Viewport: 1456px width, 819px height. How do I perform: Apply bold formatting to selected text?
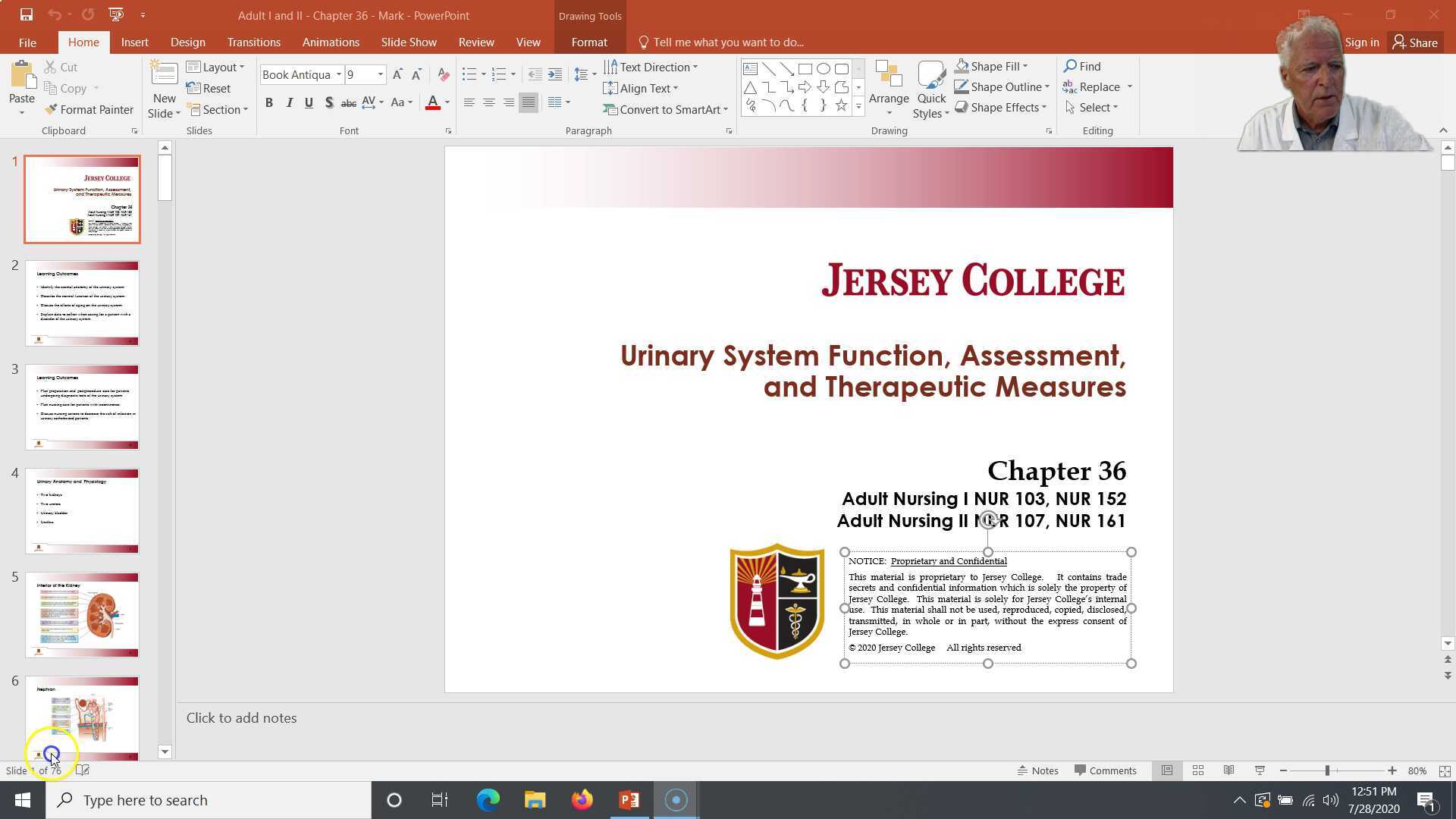coord(268,102)
